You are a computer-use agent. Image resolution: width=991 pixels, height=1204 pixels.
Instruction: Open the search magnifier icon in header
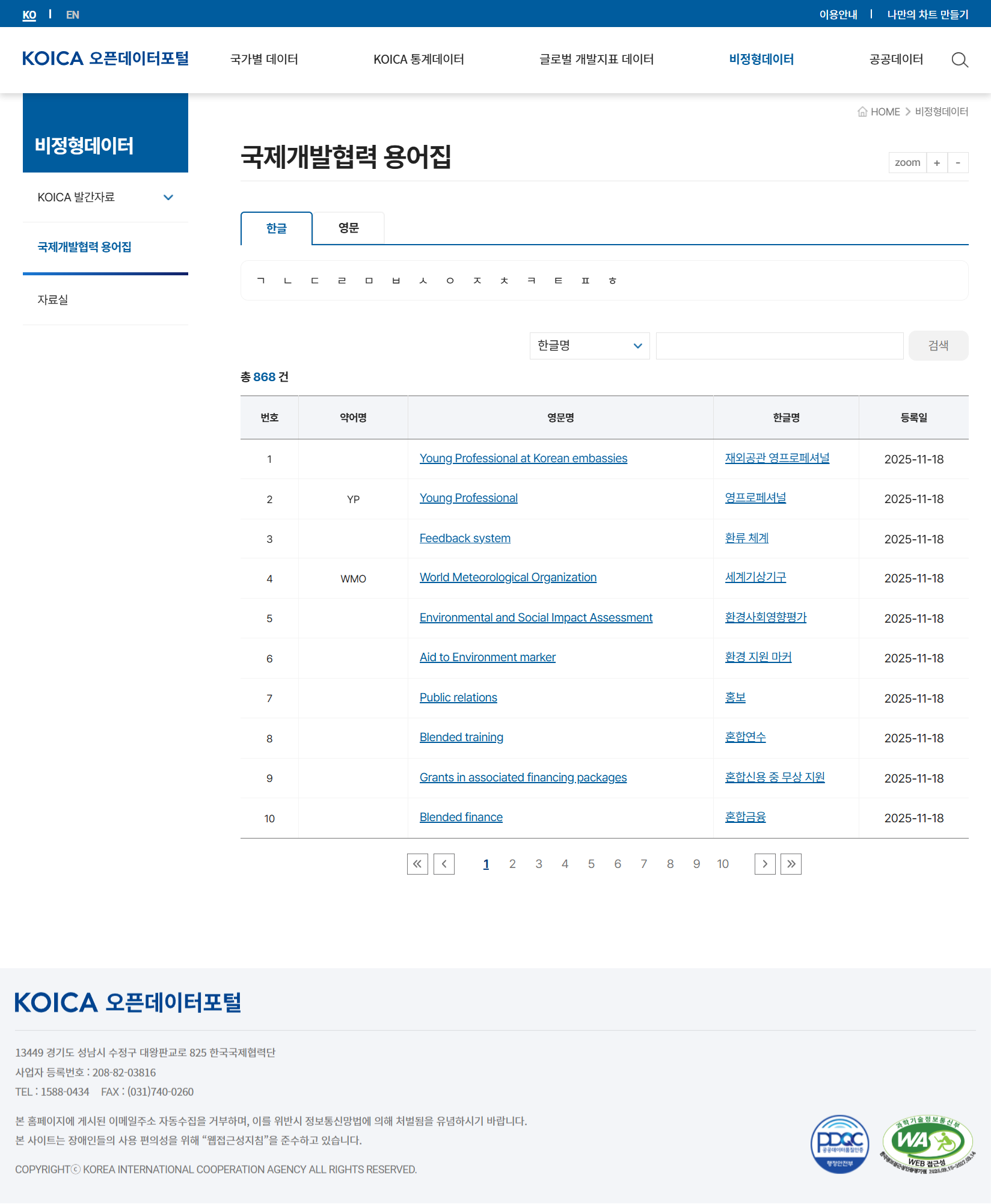point(960,60)
